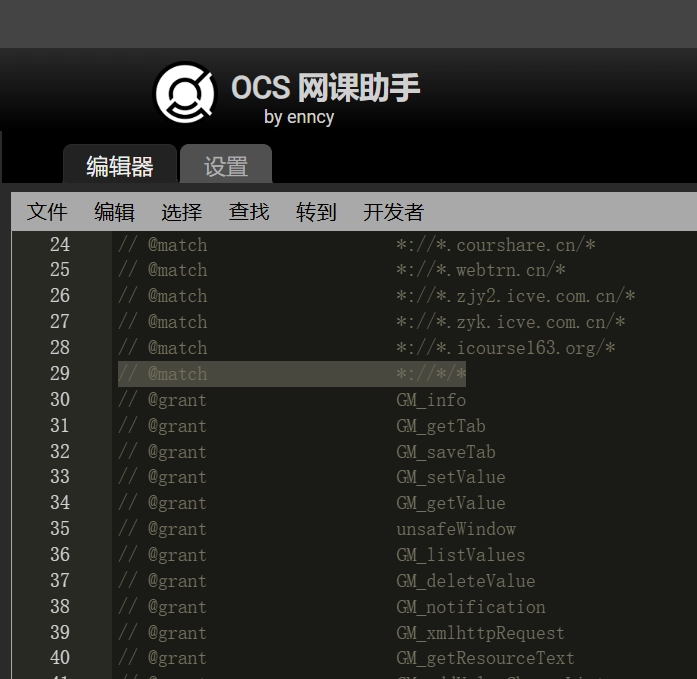Switch to the 编辑器 tab
This screenshot has width=697, height=679.
point(120,166)
